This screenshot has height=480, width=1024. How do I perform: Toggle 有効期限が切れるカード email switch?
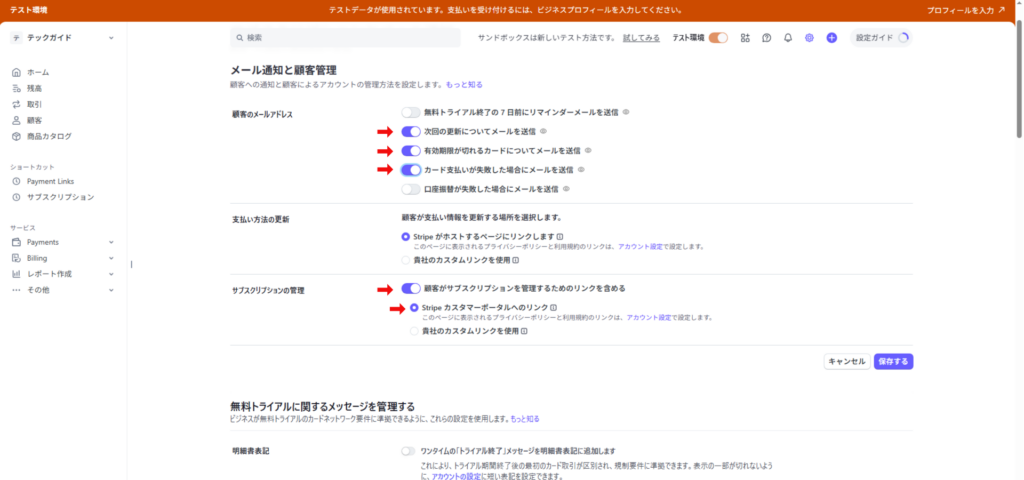coord(411,151)
